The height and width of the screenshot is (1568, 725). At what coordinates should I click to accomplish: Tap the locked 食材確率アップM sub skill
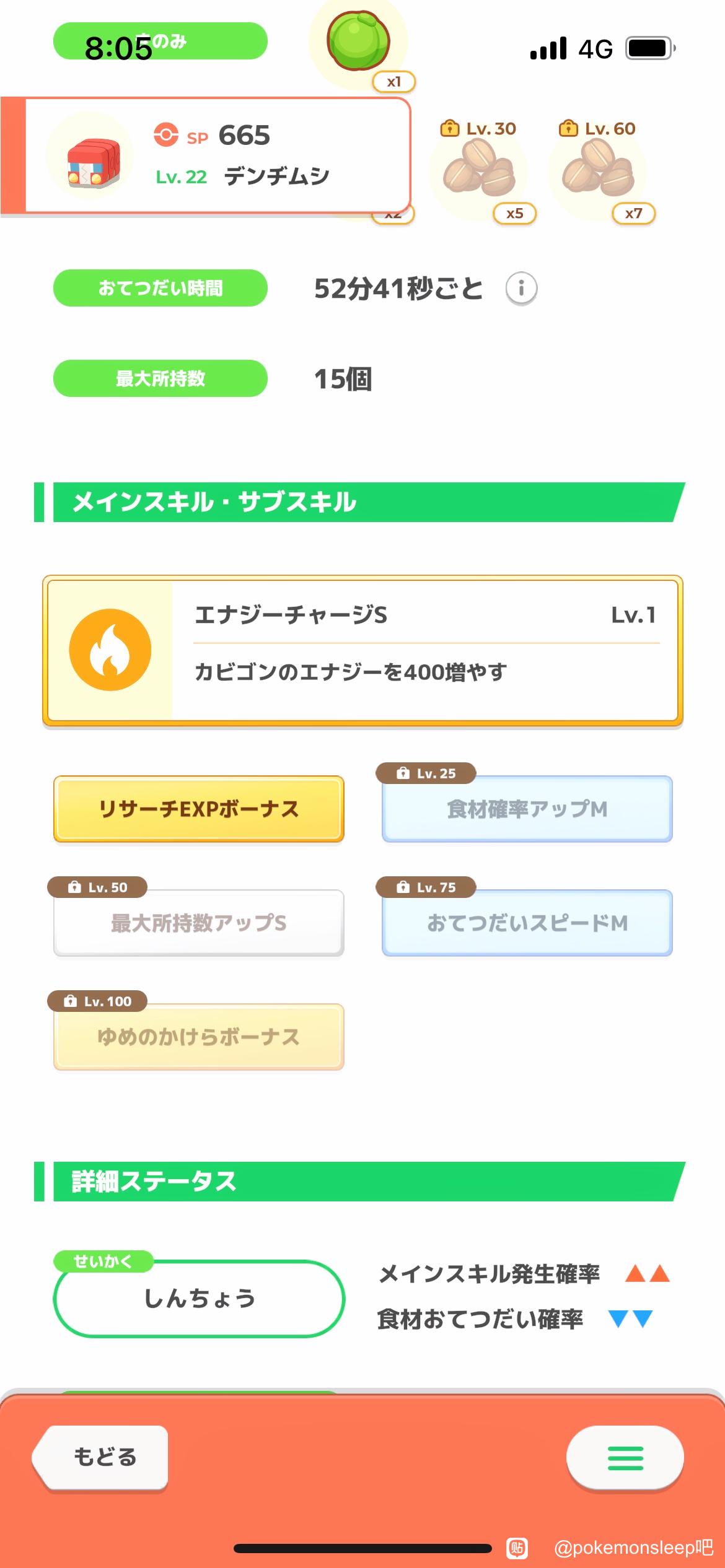527,809
